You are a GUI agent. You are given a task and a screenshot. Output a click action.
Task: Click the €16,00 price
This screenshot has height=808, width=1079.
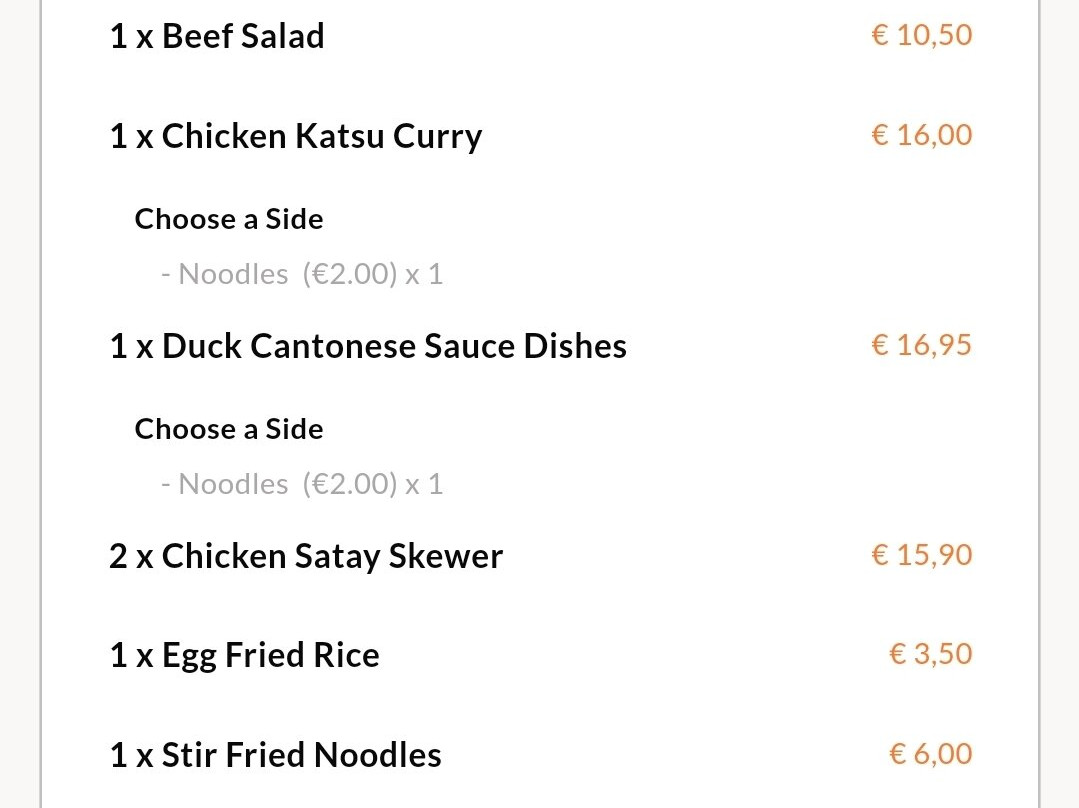pos(921,135)
